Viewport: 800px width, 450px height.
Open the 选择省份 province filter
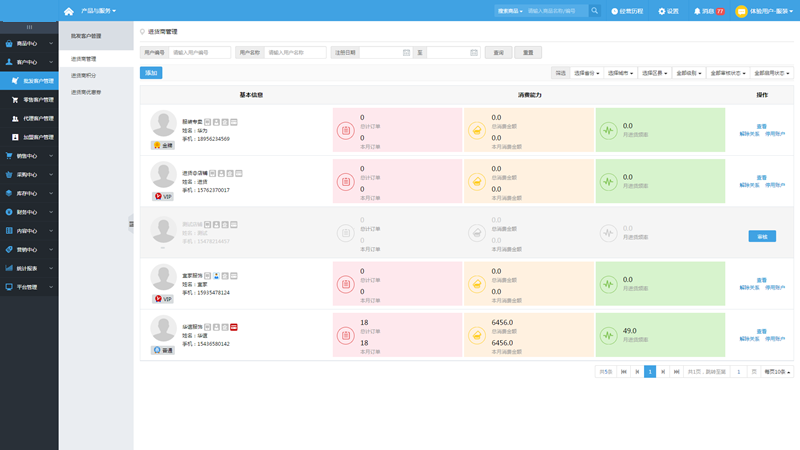pyautogui.click(x=587, y=73)
